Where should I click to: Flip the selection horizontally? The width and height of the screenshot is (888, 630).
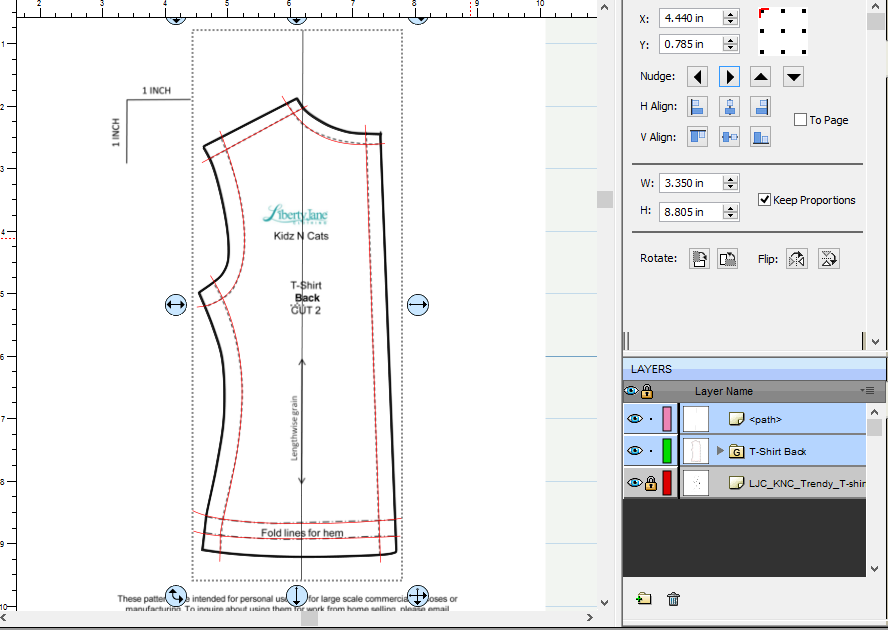[796, 259]
